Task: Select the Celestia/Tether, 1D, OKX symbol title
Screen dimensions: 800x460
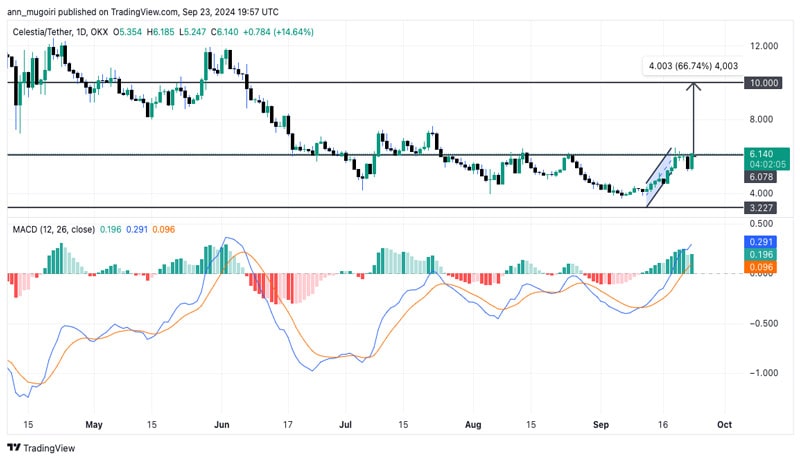Action: 60,32
